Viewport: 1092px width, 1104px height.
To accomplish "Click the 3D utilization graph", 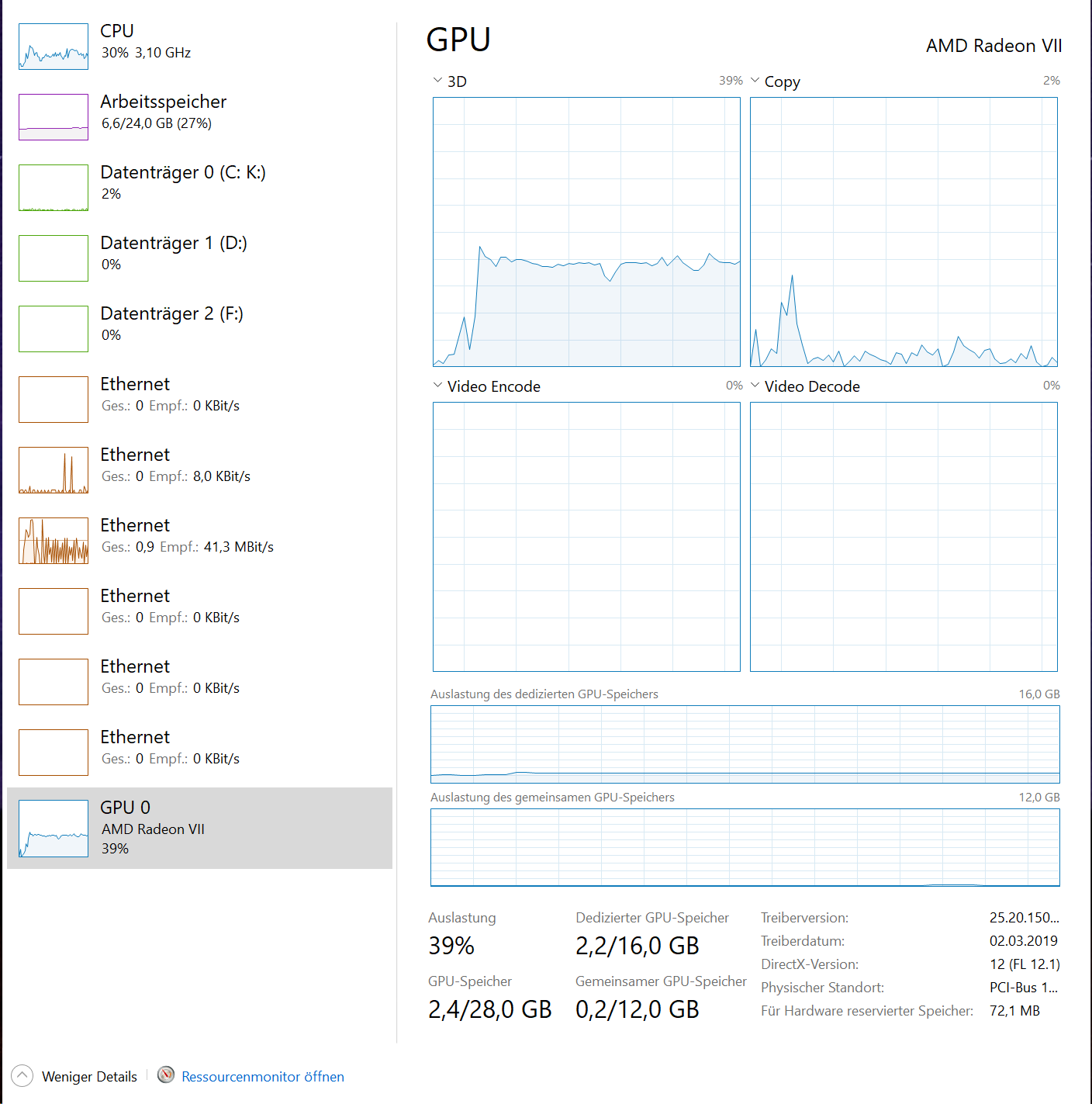I will (x=586, y=232).
